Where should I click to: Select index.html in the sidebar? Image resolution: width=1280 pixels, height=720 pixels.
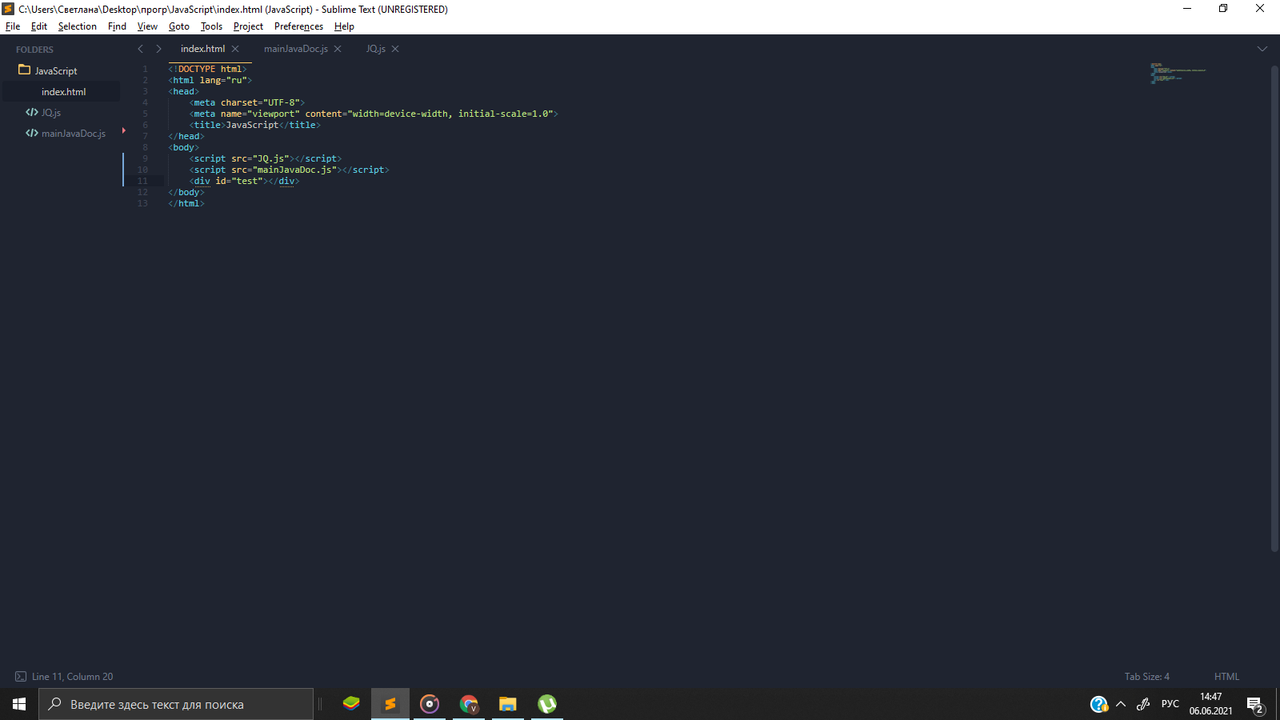tap(63, 92)
